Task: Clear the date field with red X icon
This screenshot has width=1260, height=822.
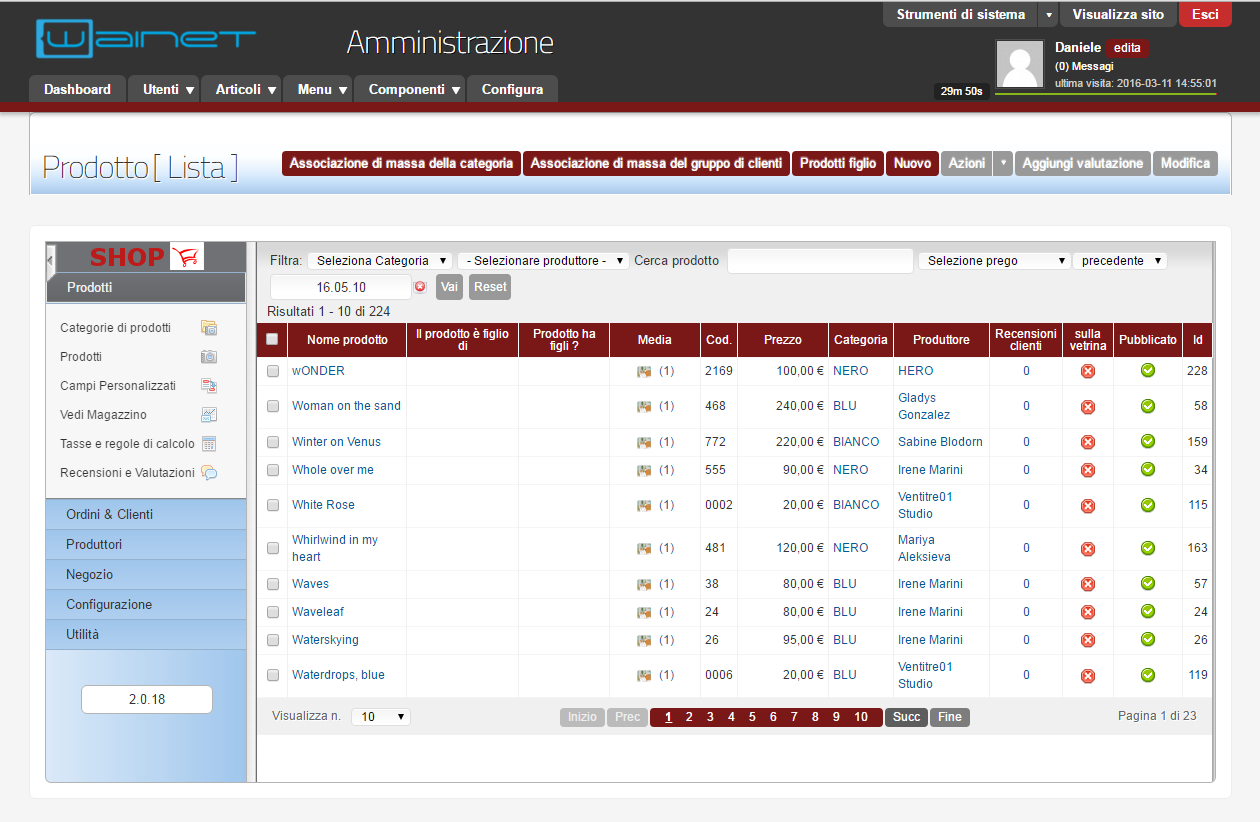Action: (420, 287)
